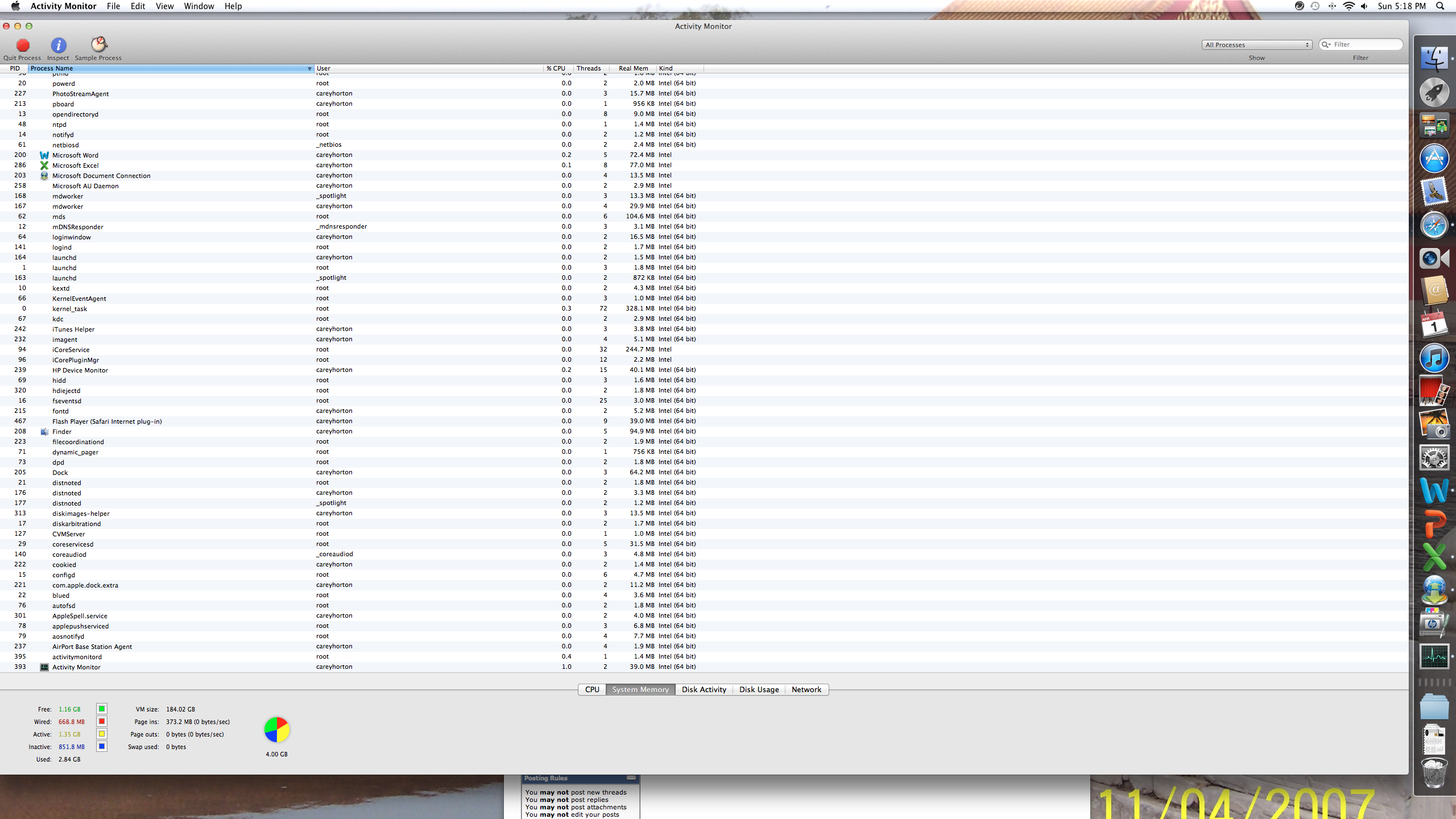Launch FaceTime from the Dock
The image size is (1456, 819).
tap(1434, 258)
